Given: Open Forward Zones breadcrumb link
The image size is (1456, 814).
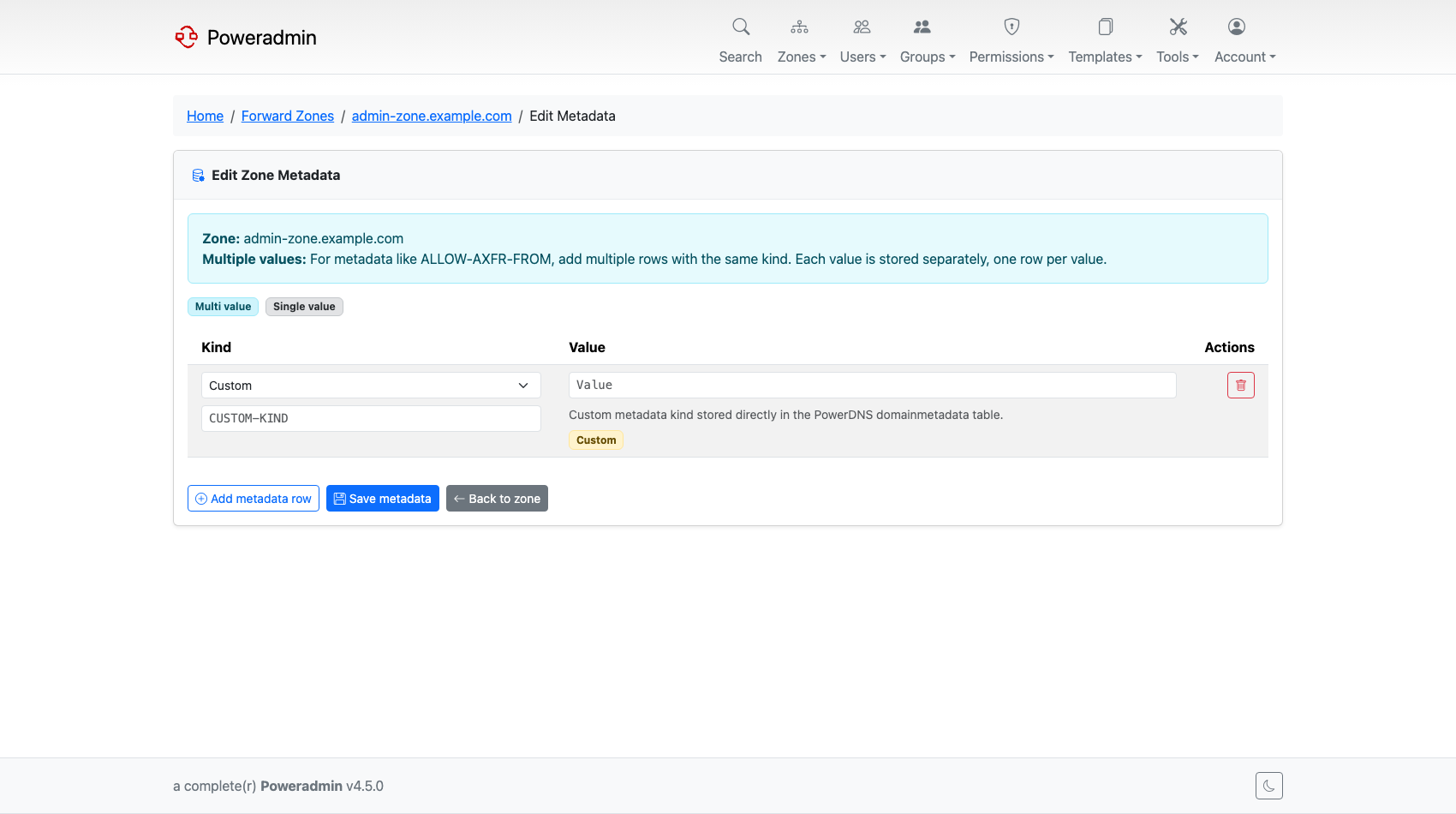Looking at the screenshot, I should tap(288, 116).
